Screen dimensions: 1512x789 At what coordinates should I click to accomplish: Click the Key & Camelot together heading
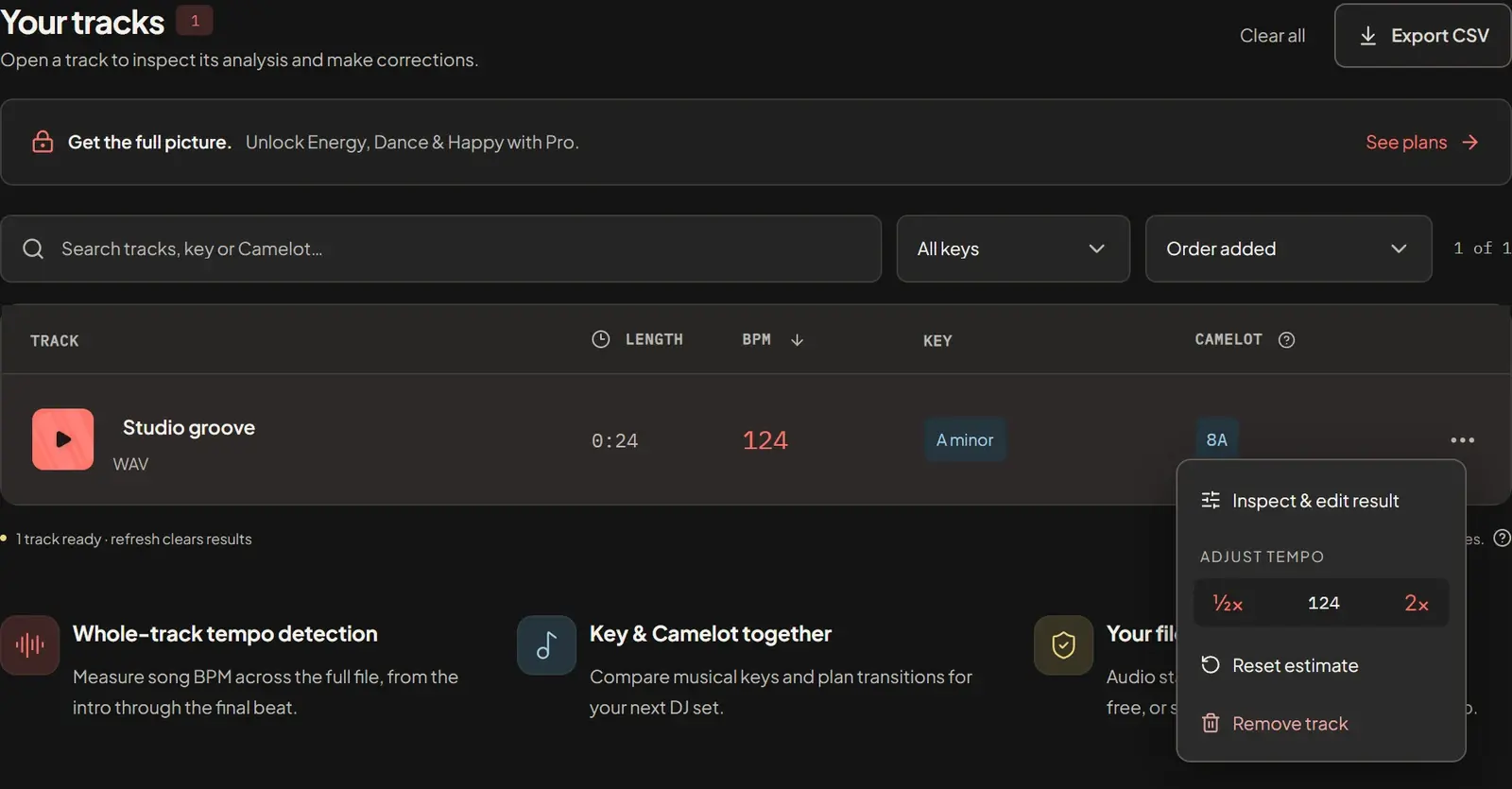click(711, 634)
